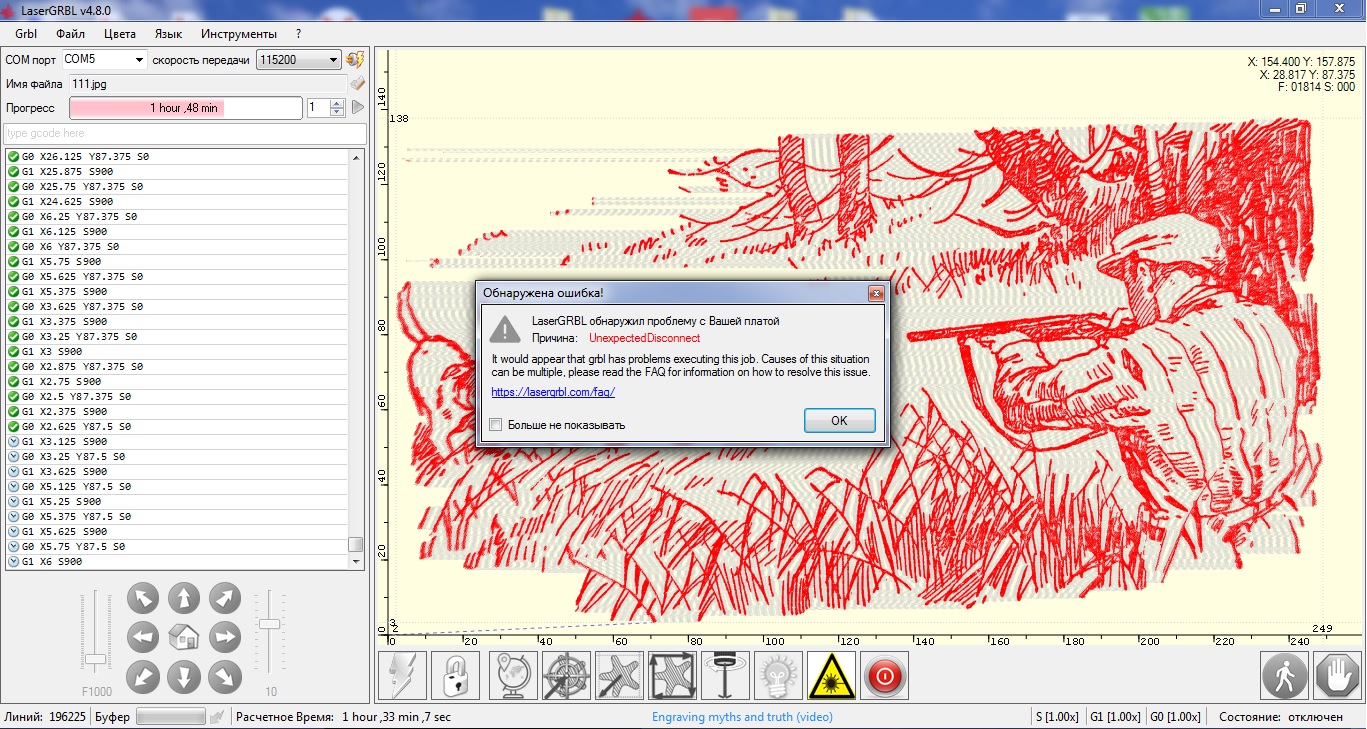Click the star framing outline icon
Viewport: 1367px width, 729px height.
pyautogui.click(x=673, y=676)
